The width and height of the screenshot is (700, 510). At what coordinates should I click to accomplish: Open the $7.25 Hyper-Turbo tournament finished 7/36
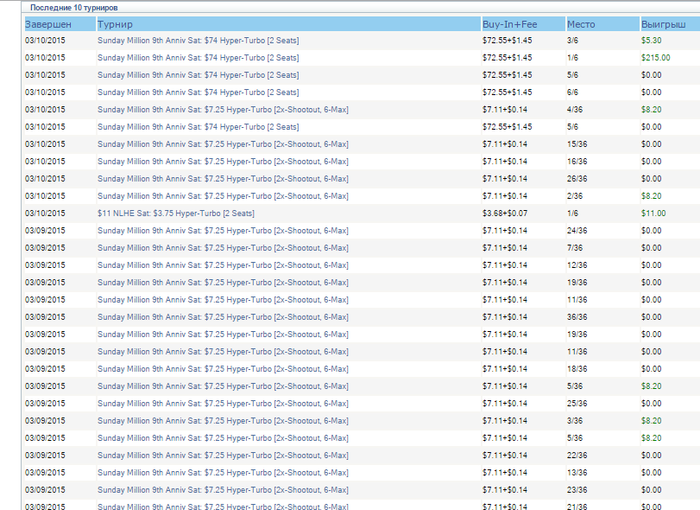pos(223,248)
